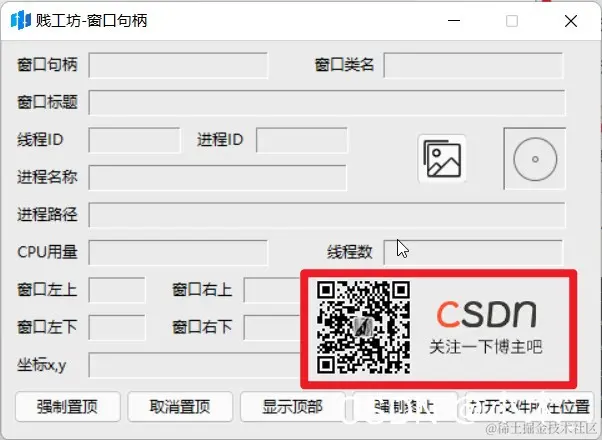Click the CPU用量 label
This screenshot has height=440, width=602.
[47, 252]
